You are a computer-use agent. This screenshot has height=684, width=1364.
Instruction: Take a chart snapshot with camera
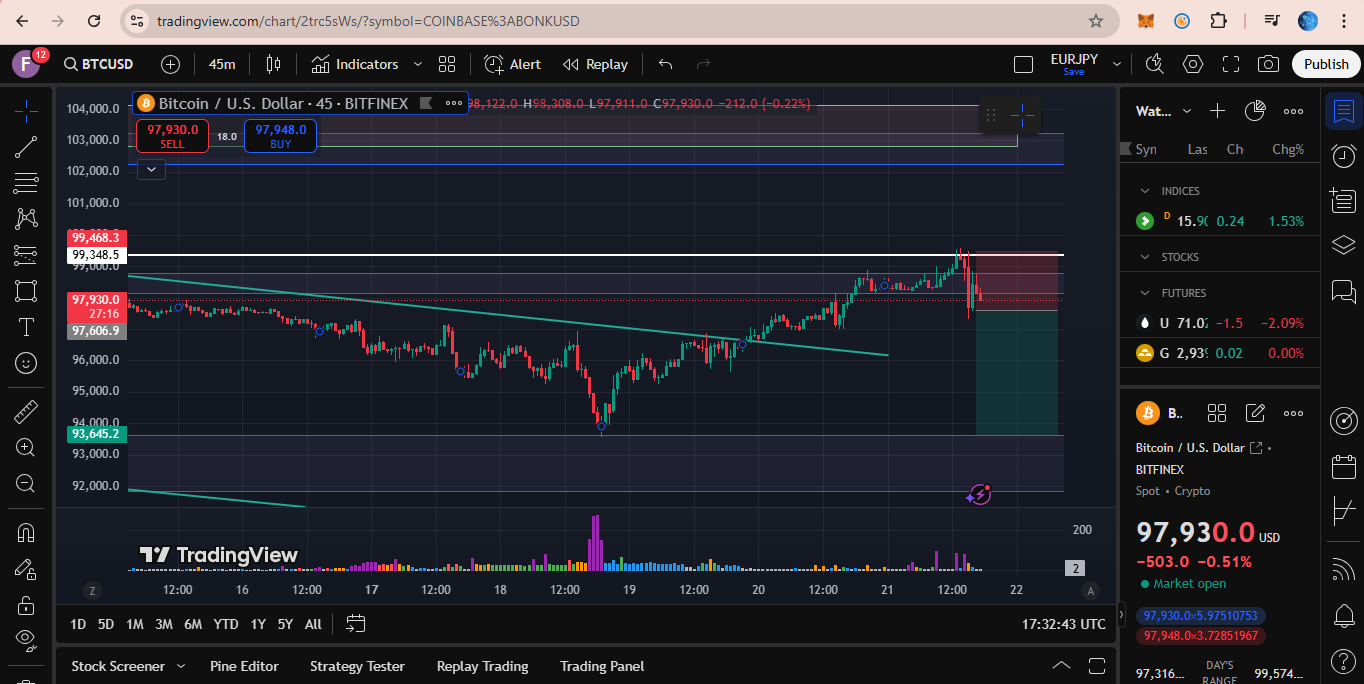1269,64
